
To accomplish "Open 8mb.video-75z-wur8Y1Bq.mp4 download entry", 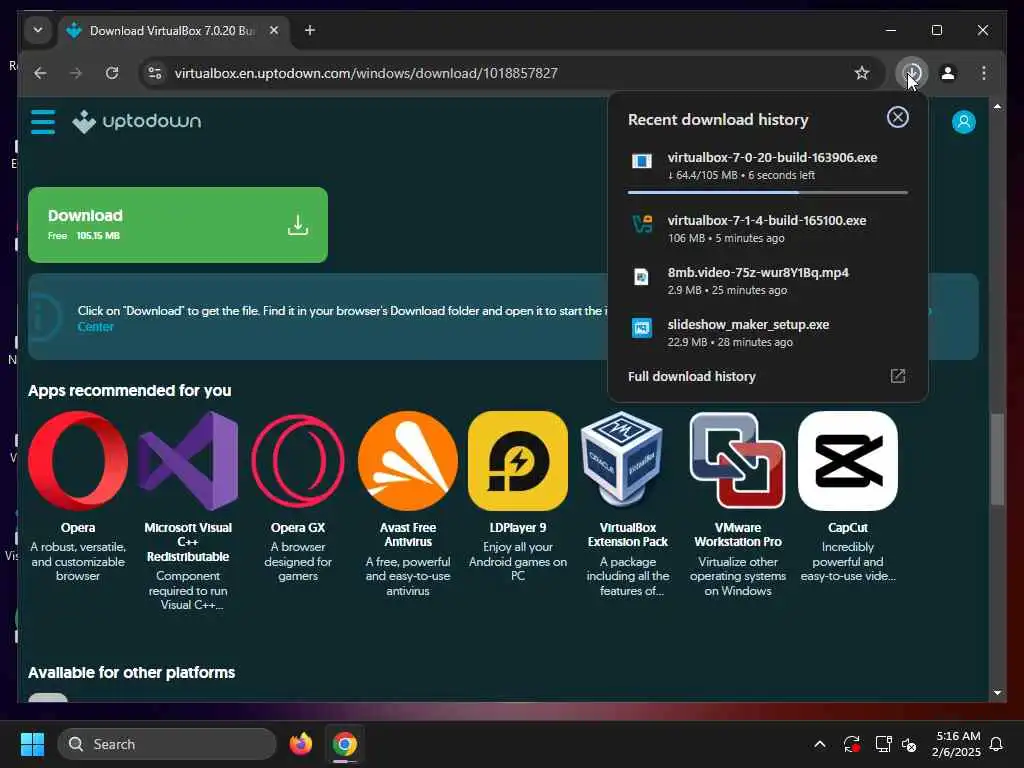I will pyautogui.click(x=767, y=281).
